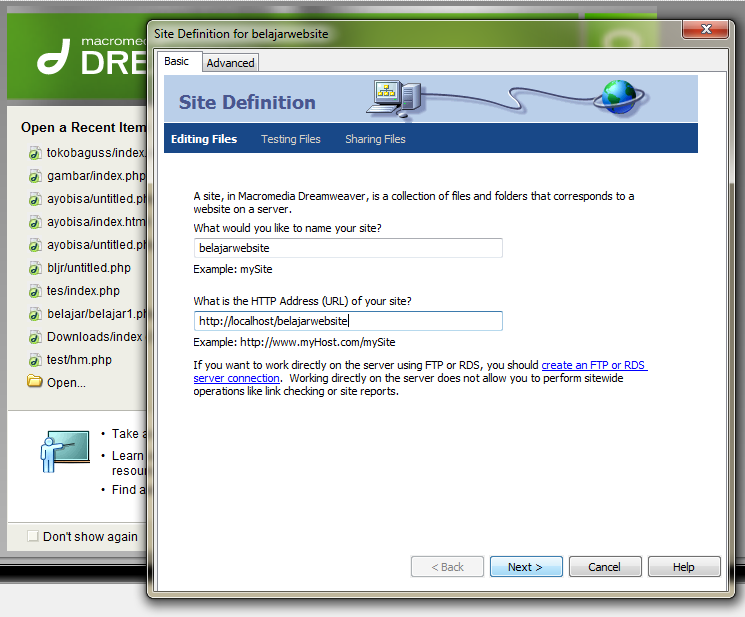Click the Example: mySite hint text
The width and height of the screenshot is (745, 617).
[233, 269]
